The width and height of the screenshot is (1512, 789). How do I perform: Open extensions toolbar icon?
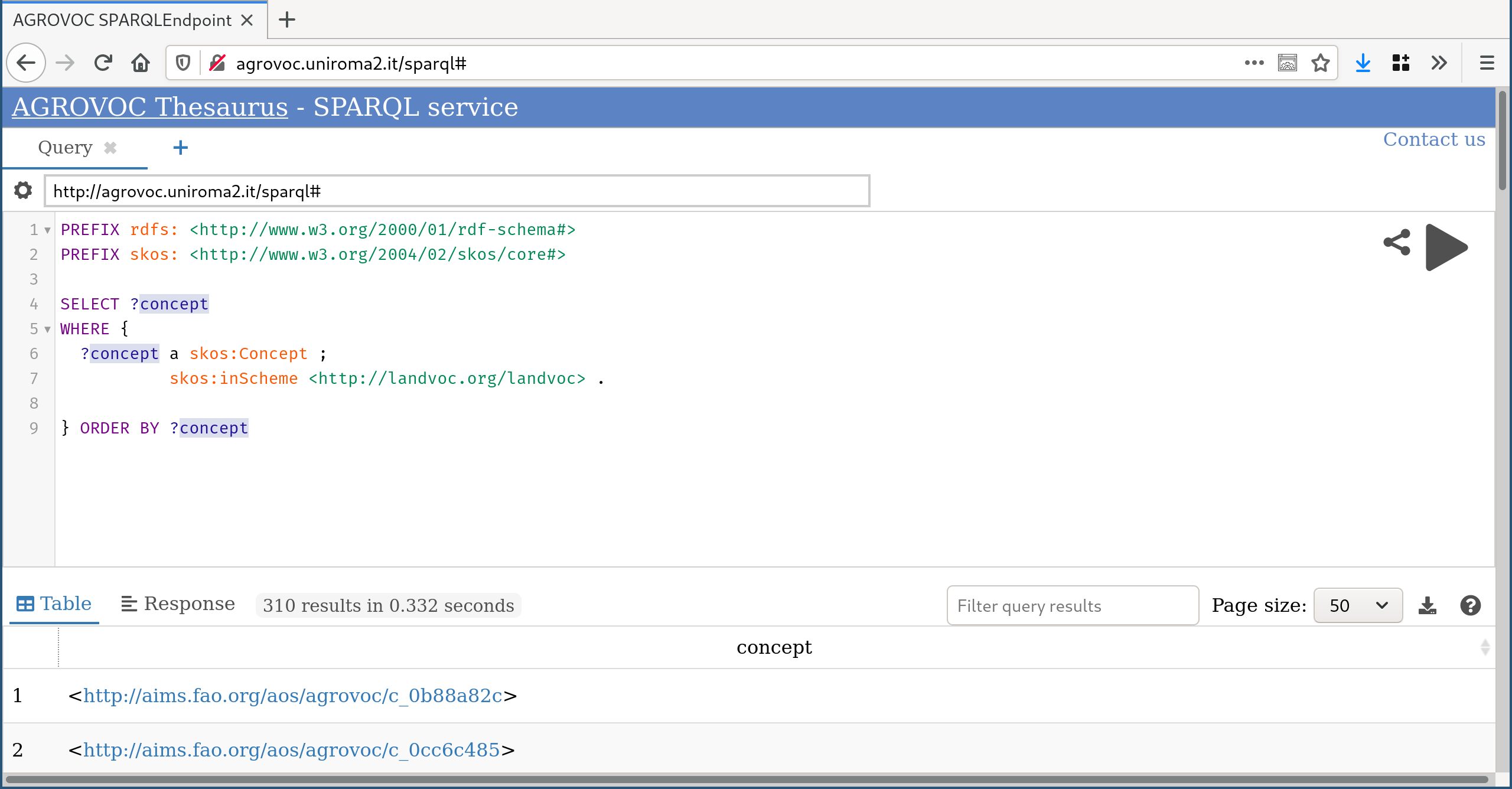(x=1401, y=63)
